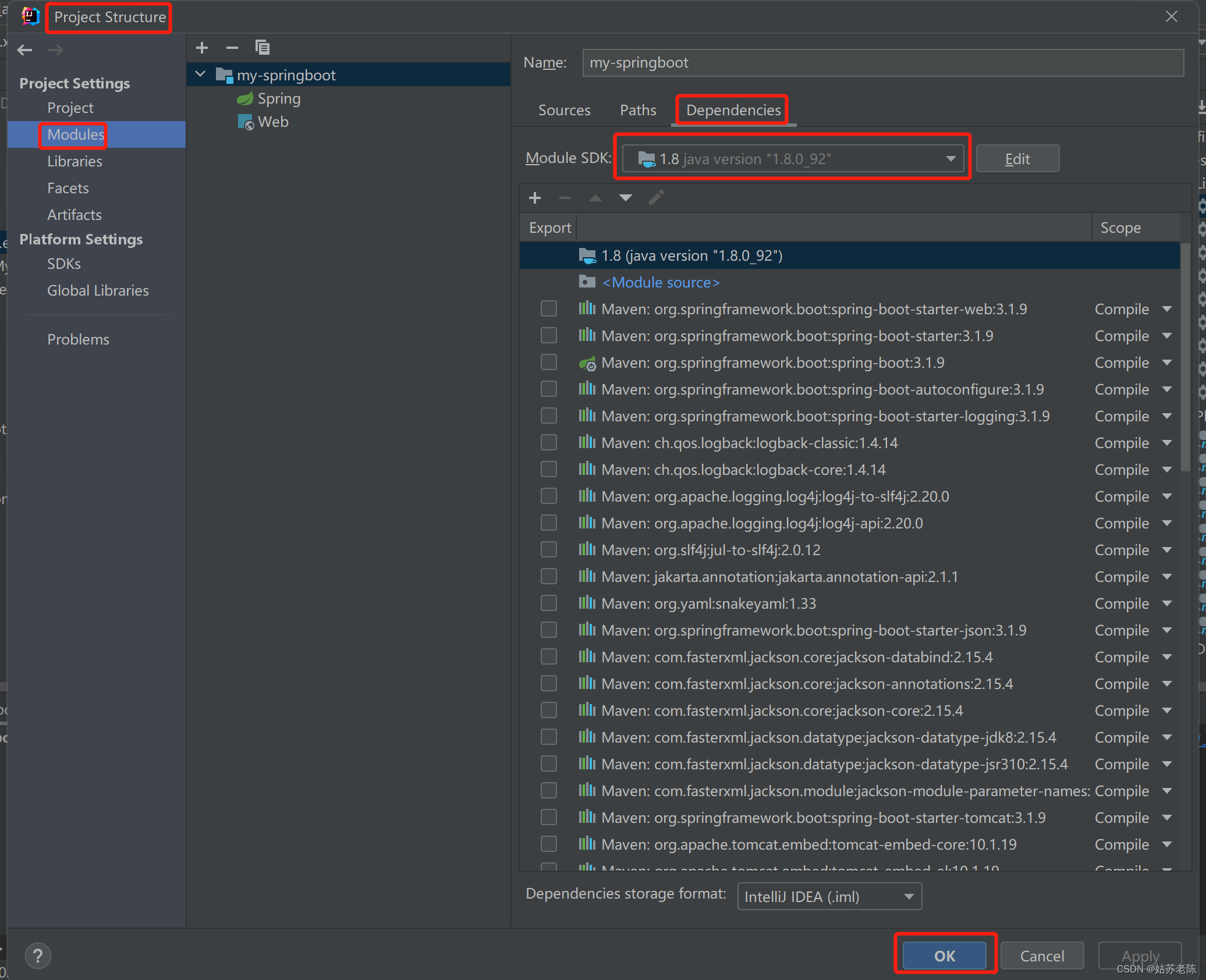Viewport: 1206px width, 980px height.
Task: Select the <Module source> entry
Action: (x=661, y=282)
